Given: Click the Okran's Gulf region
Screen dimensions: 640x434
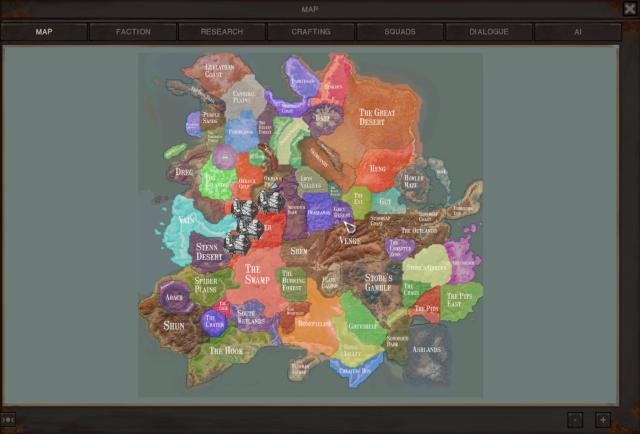Looking at the screenshot, I should pyautogui.click(x=247, y=184).
